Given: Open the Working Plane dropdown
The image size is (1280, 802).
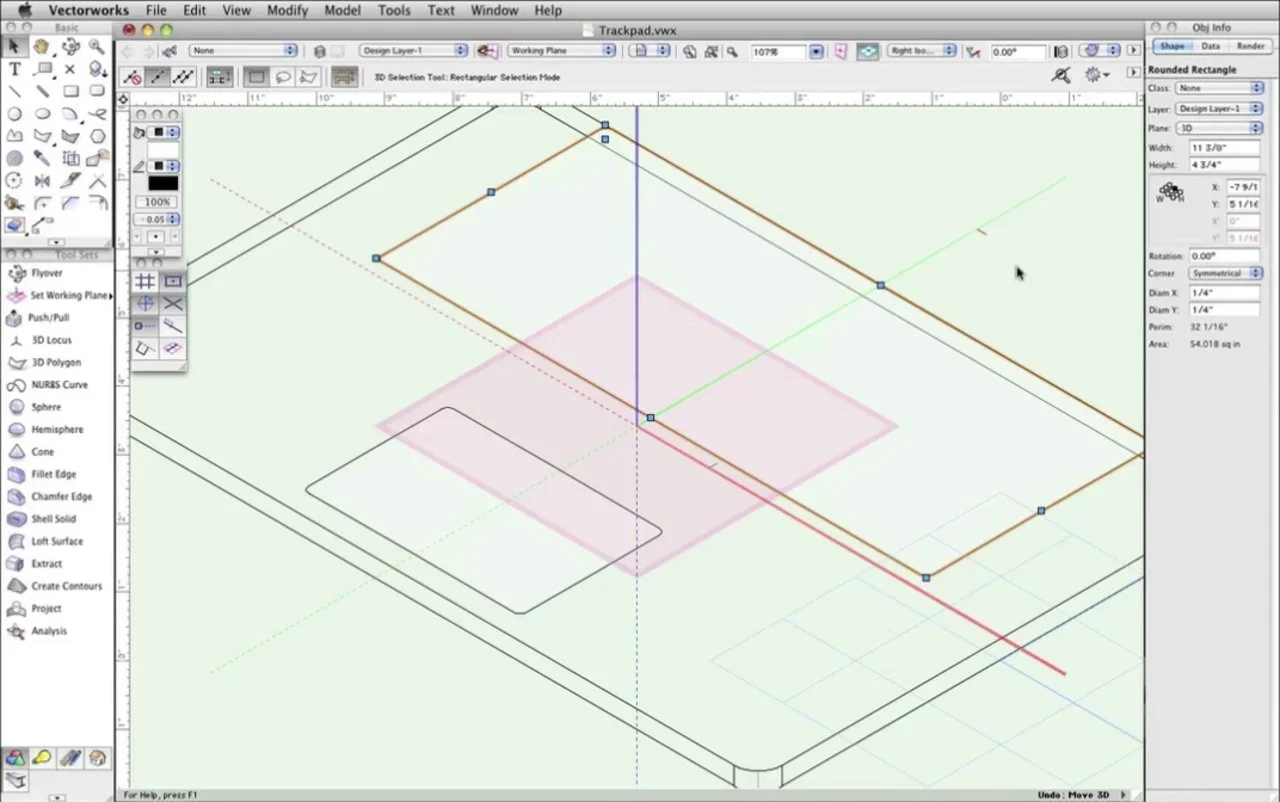Looking at the screenshot, I should pos(561,50).
